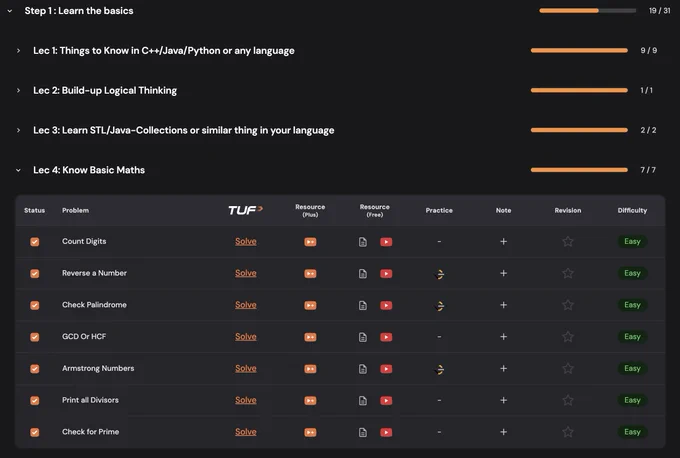Open the Solve link for Reverse a Number
This screenshot has height=458, width=680.
tap(246, 273)
